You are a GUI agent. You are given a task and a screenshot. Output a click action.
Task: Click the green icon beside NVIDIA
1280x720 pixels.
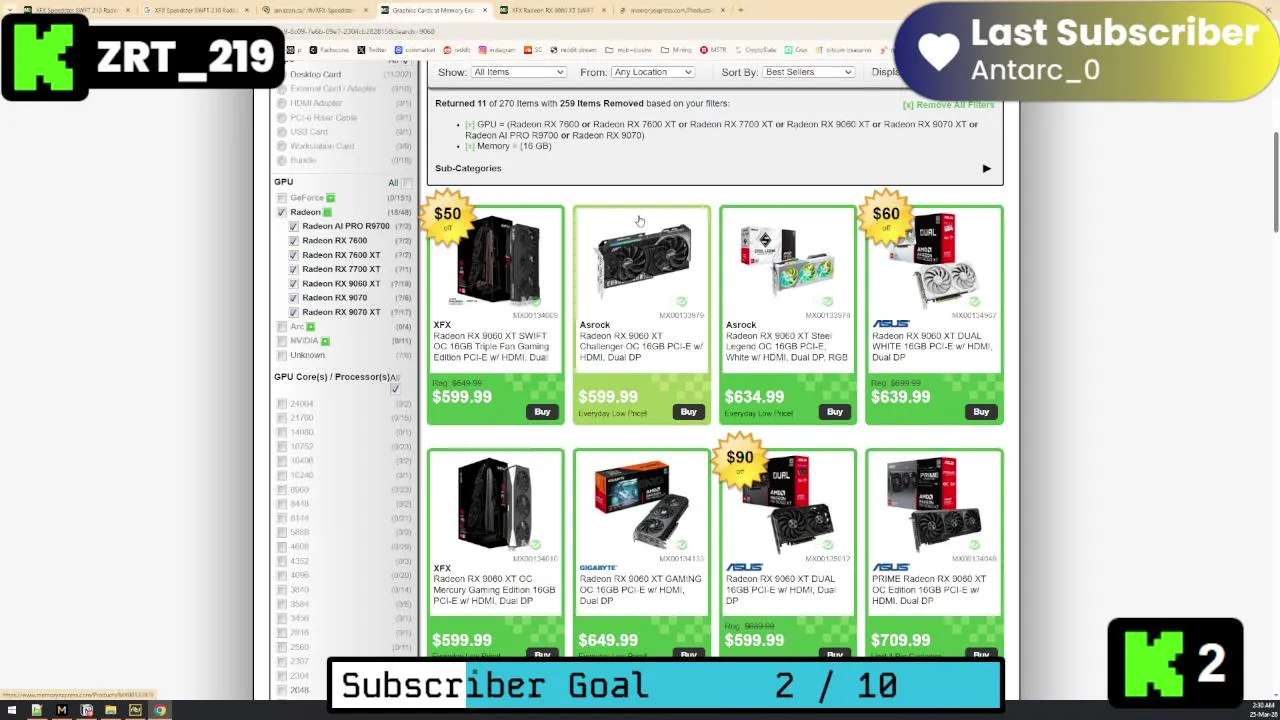pos(325,341)
